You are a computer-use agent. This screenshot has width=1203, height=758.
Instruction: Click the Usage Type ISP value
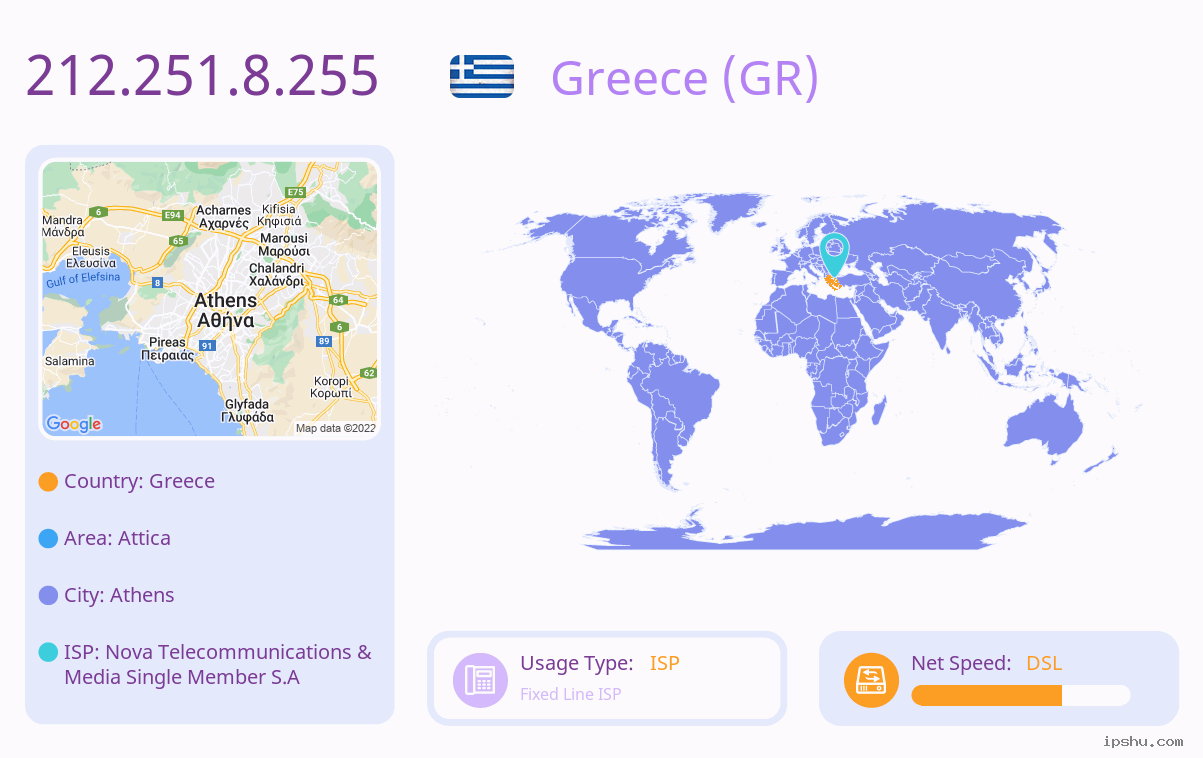coord(665,663)
